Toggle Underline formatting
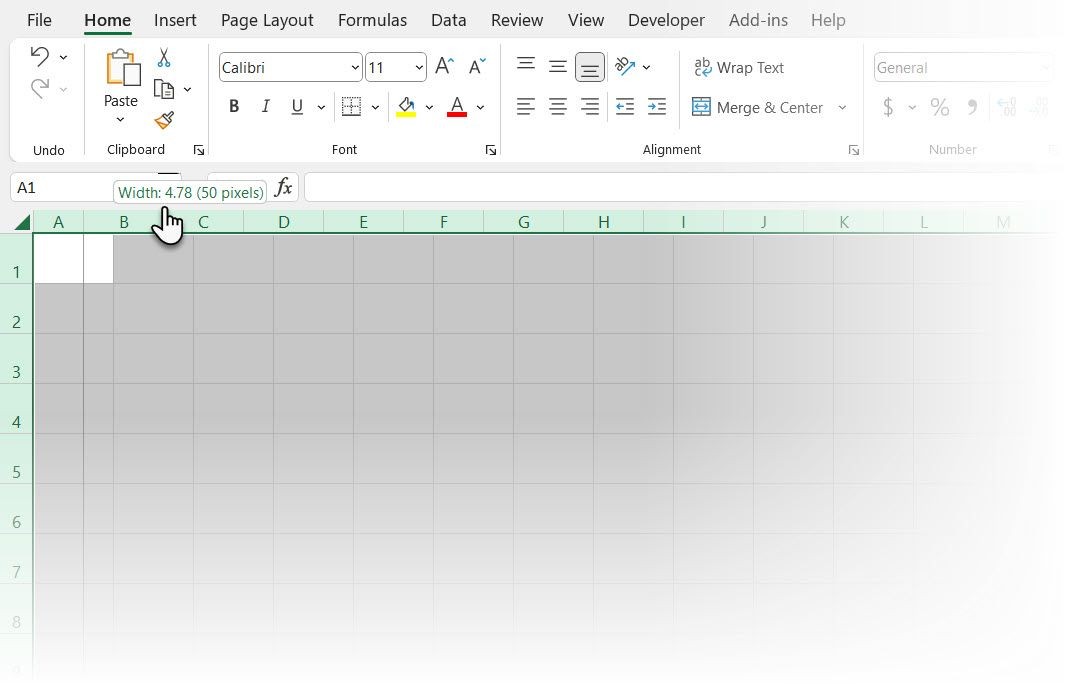 [297, 107]
